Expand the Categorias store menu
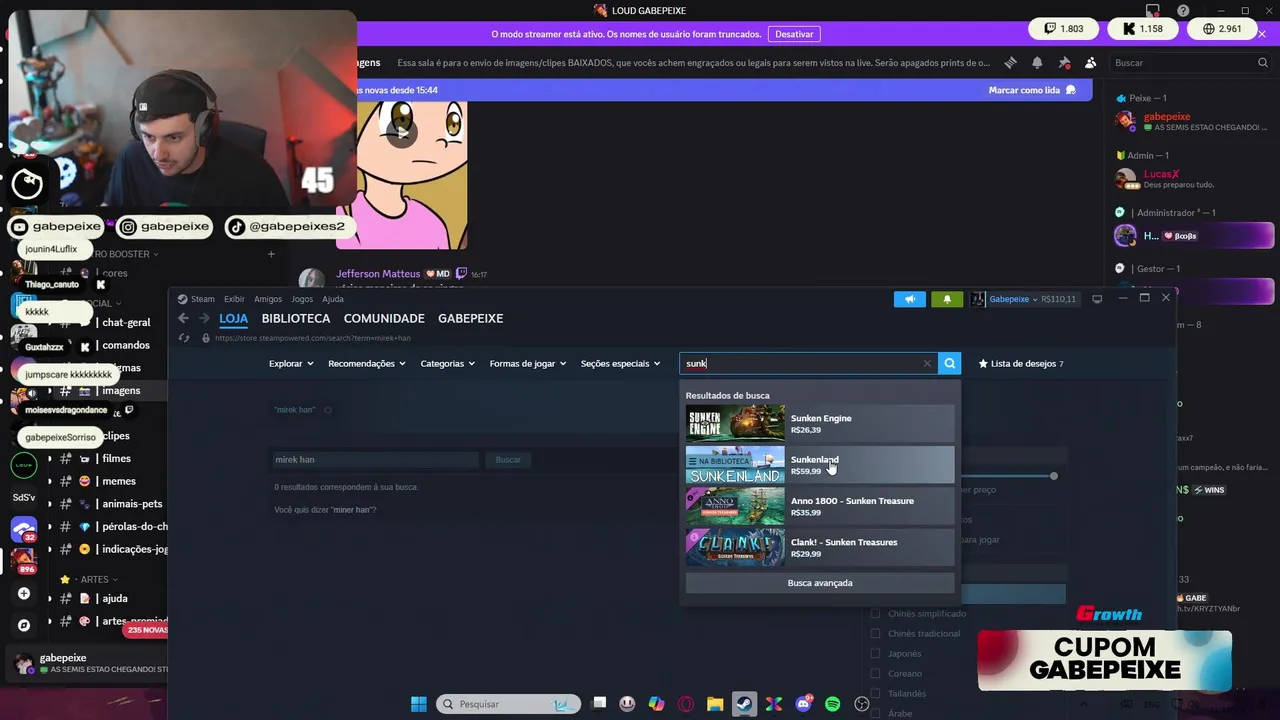Screen dimensions: 1280x720 448,364
